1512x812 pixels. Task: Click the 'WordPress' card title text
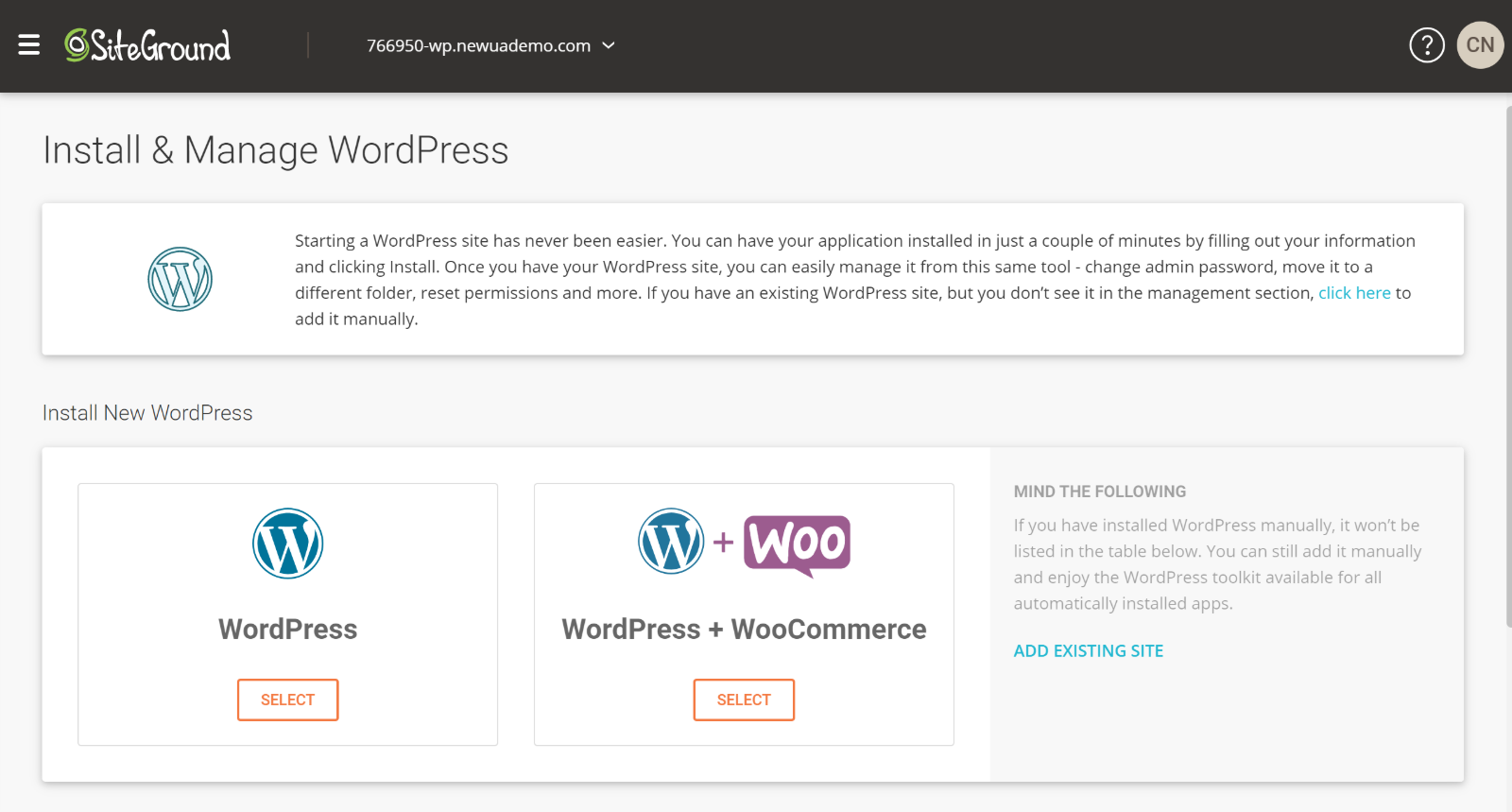point(288,630)
